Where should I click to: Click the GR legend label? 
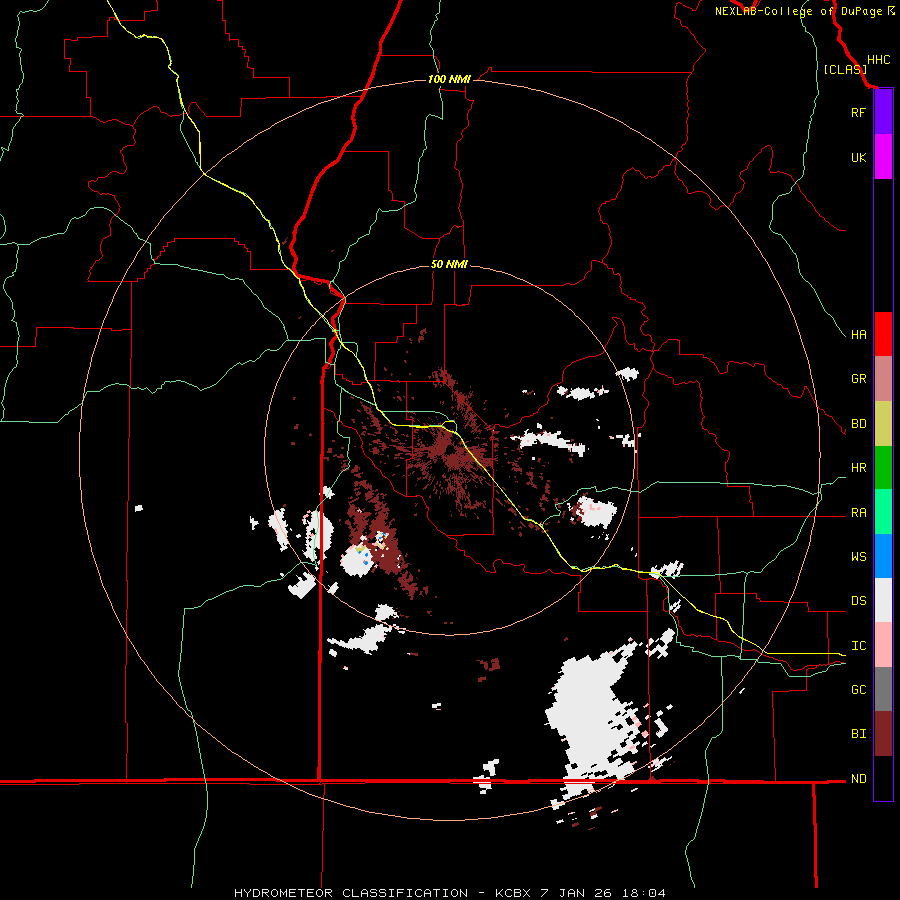(x=858, y=379)
